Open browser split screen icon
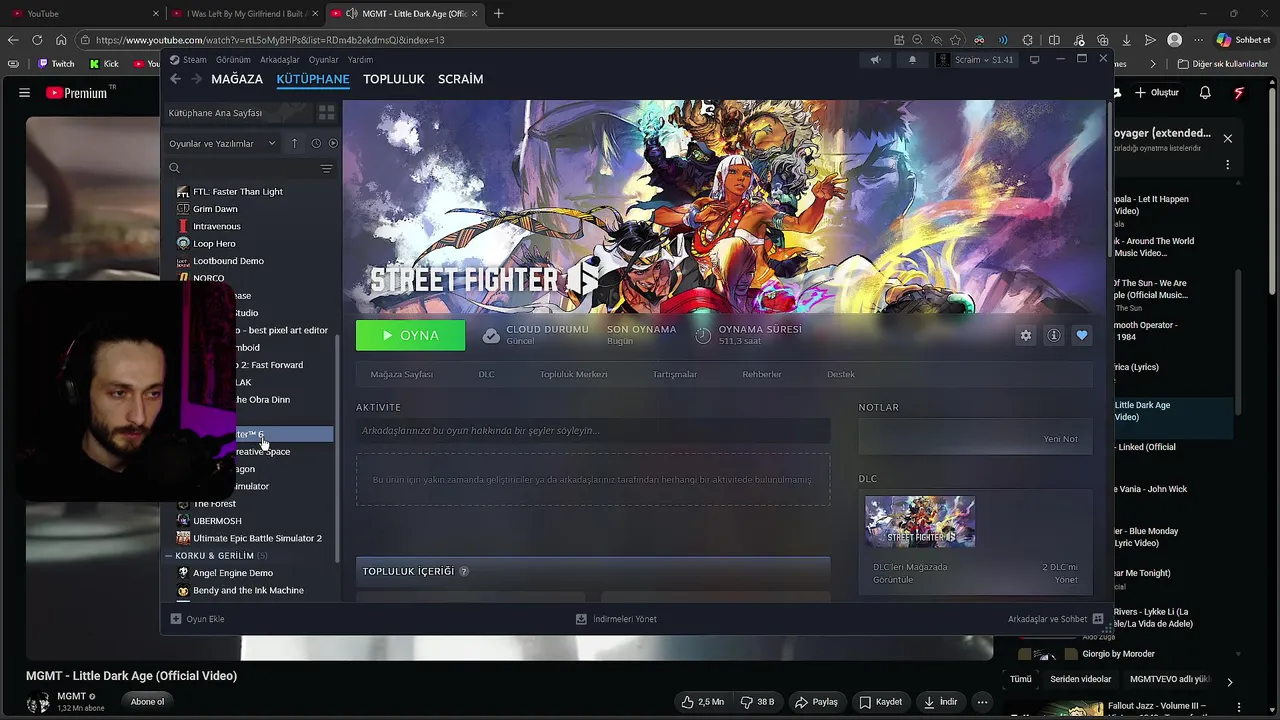The image size is (1280, 720). (1054, 40)
